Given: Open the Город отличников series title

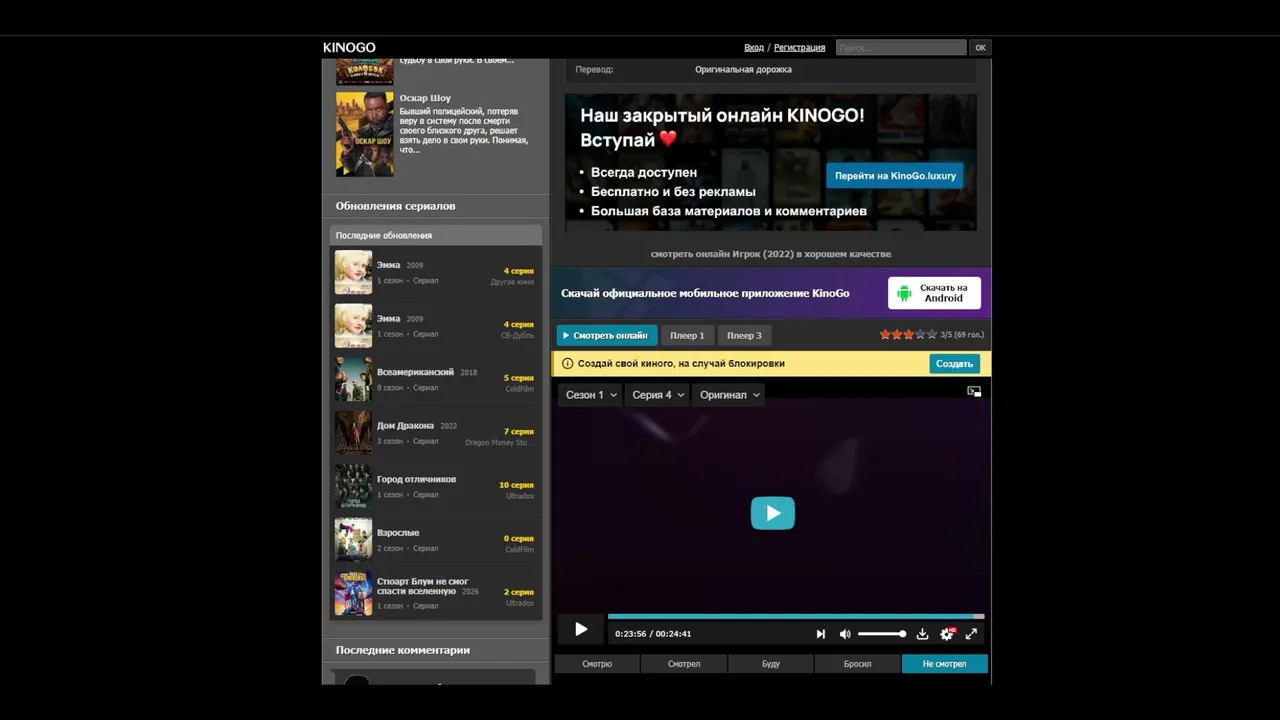Looking at the screenshot, I should tap(416, 479).
